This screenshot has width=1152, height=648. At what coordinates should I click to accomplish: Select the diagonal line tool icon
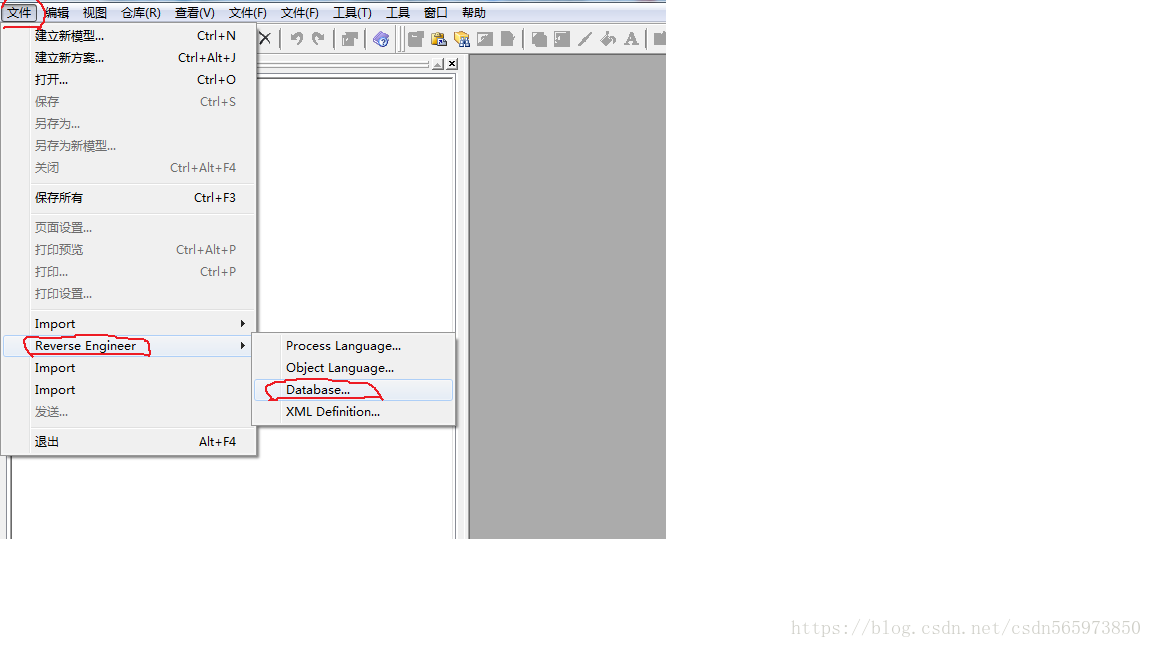click(x=585, y=39)
